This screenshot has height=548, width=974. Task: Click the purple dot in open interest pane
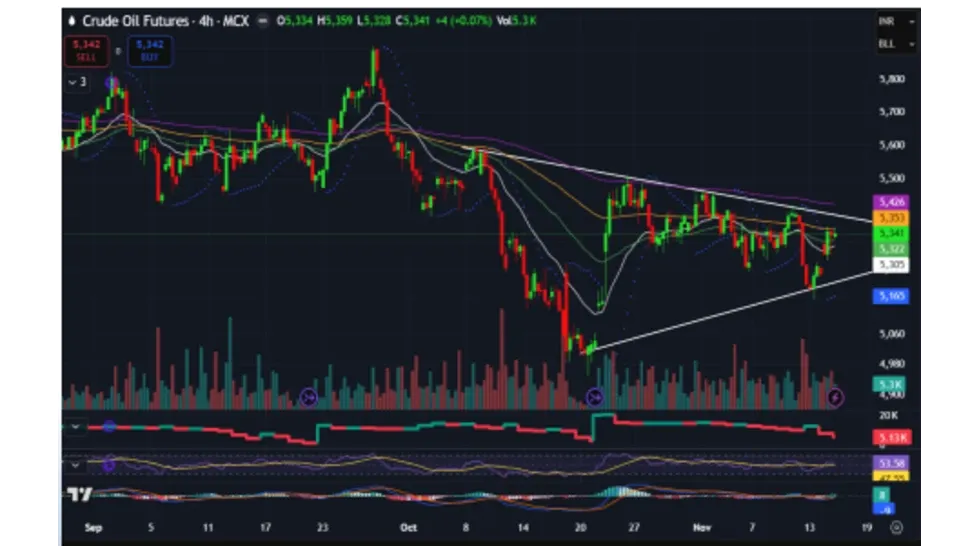pyautogui.click(x=109, y=426)
